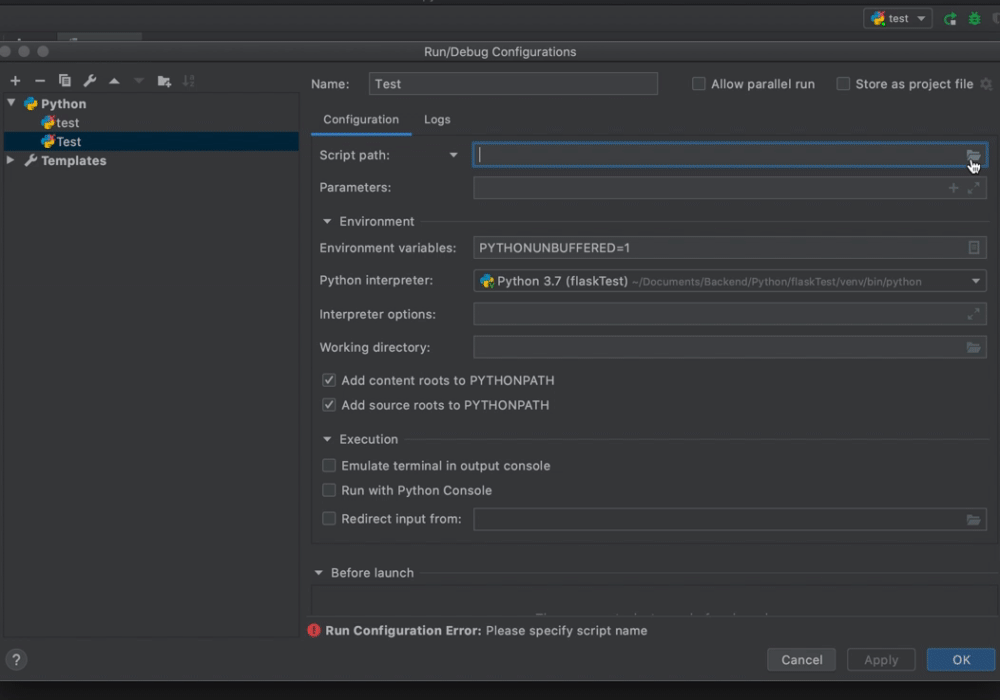
Task: Cancel the Run/Debug Configurations dialog
Action: 801,659
